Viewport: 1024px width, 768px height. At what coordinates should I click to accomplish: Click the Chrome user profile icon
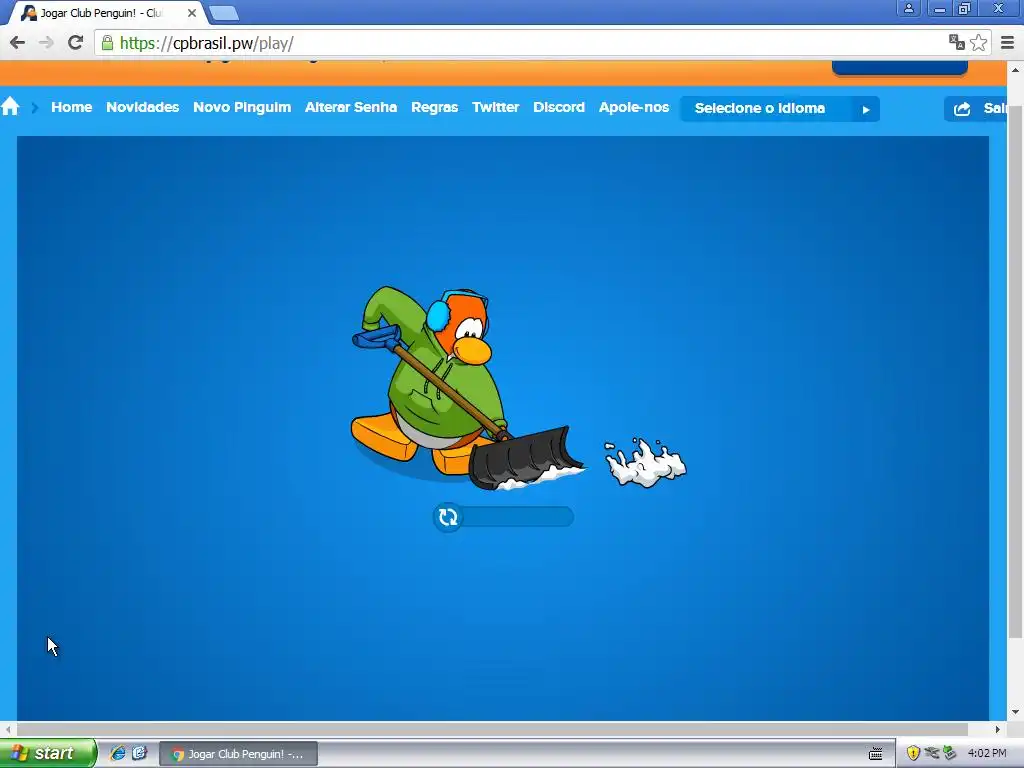click(x=908, y=8)
